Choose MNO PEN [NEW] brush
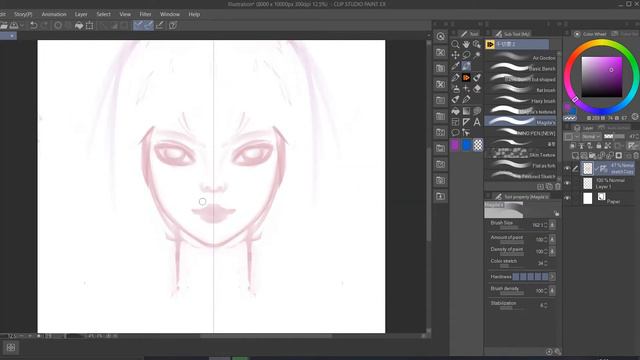 [521, 133]
